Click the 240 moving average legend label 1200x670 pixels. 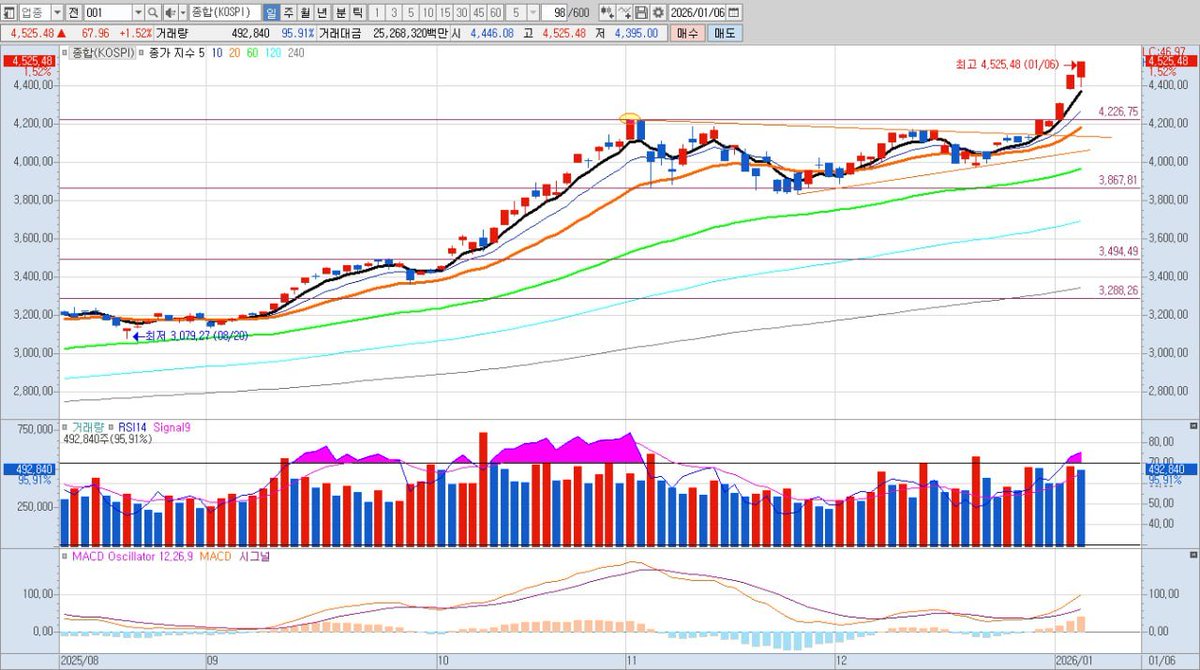tap(296, 52)
